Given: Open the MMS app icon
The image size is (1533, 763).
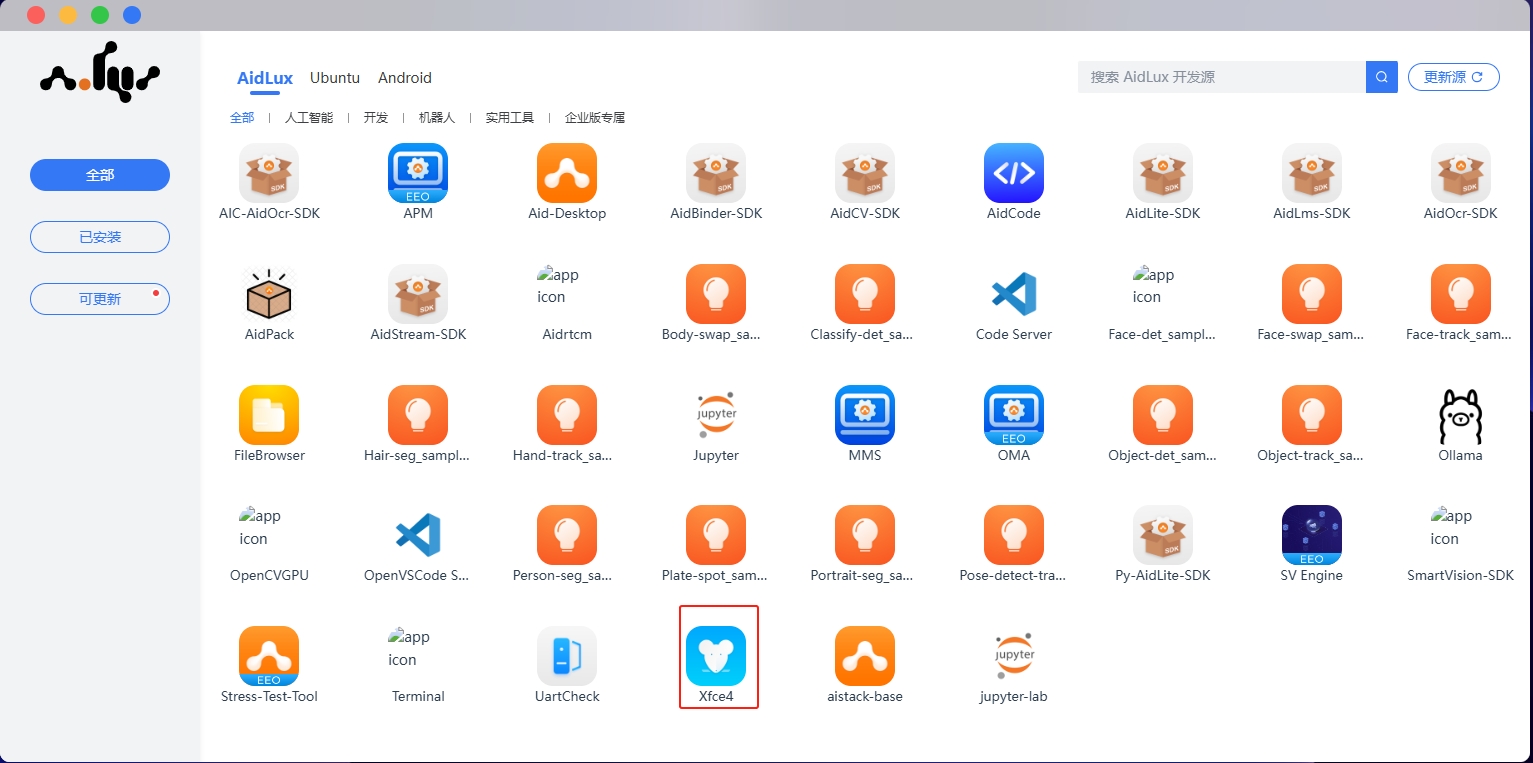Looking at the screenshot, I should [865, 415].
